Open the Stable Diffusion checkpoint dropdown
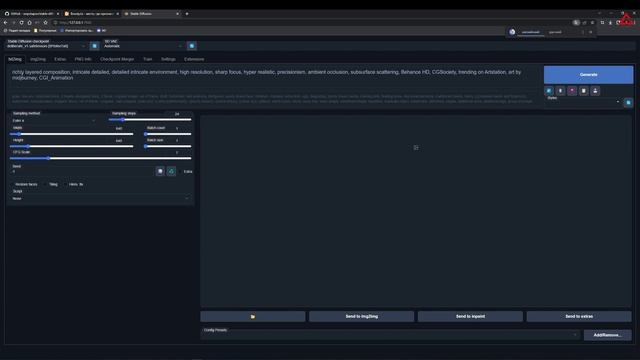The image size is (640, 360). point(46,46)
